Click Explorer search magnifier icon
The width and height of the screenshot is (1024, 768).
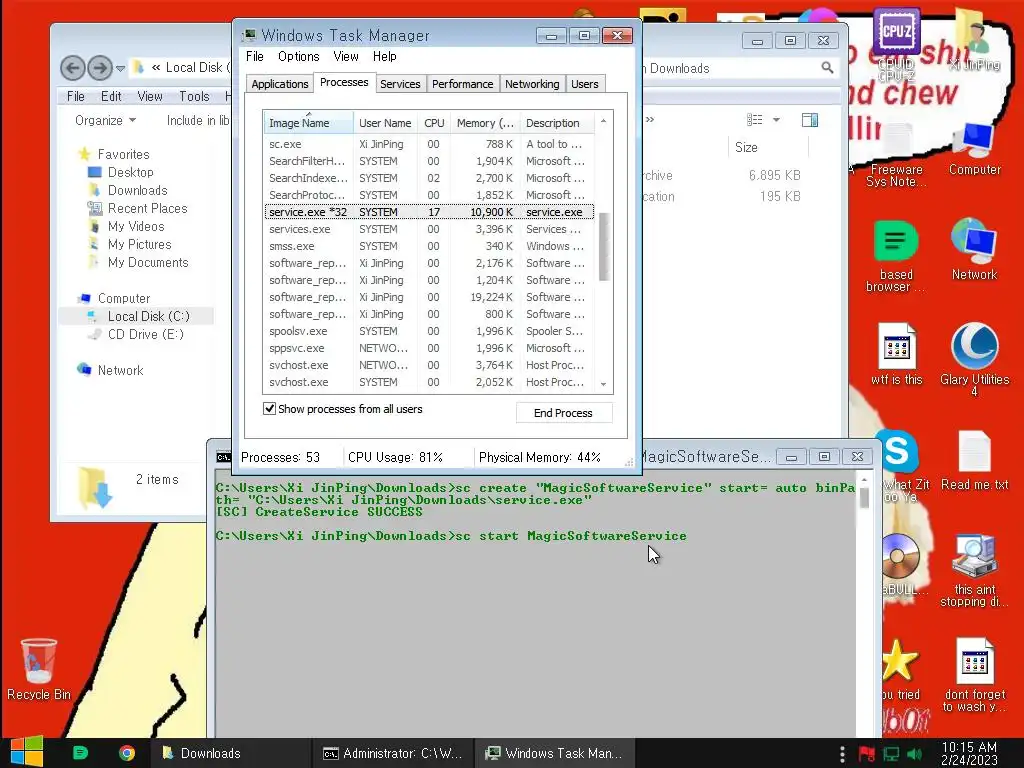pyautogui.click(x=827, y=67)
